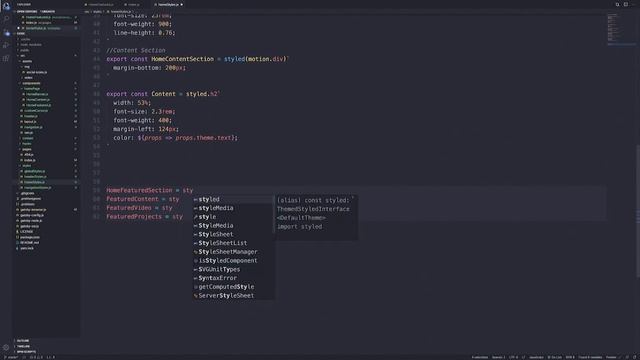Click 'FeaturedProjects' in the code

[x=134, y=217]
